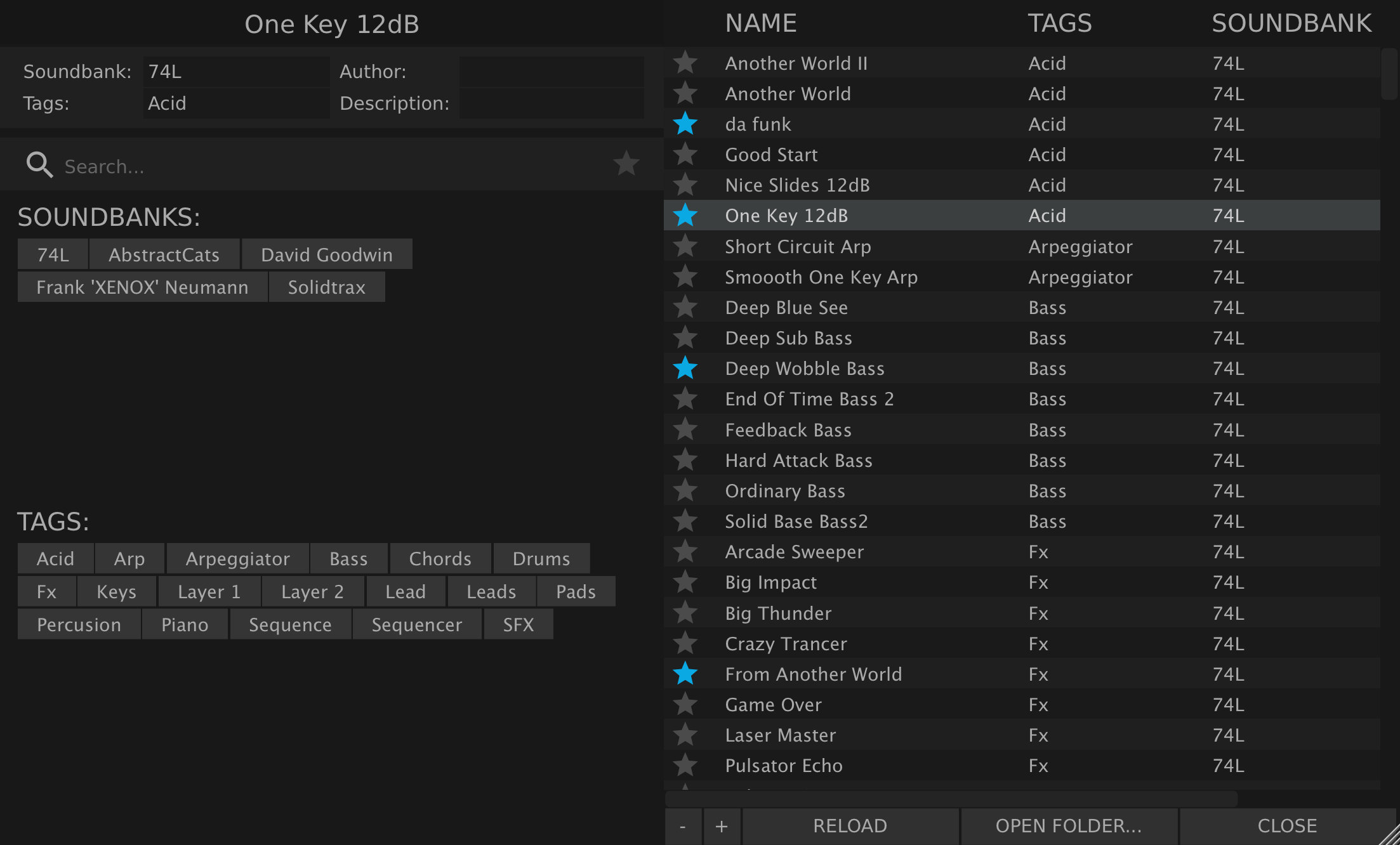
Task: Star the Good Start preset
Action: pyautogui.click(x=685, y=154)
